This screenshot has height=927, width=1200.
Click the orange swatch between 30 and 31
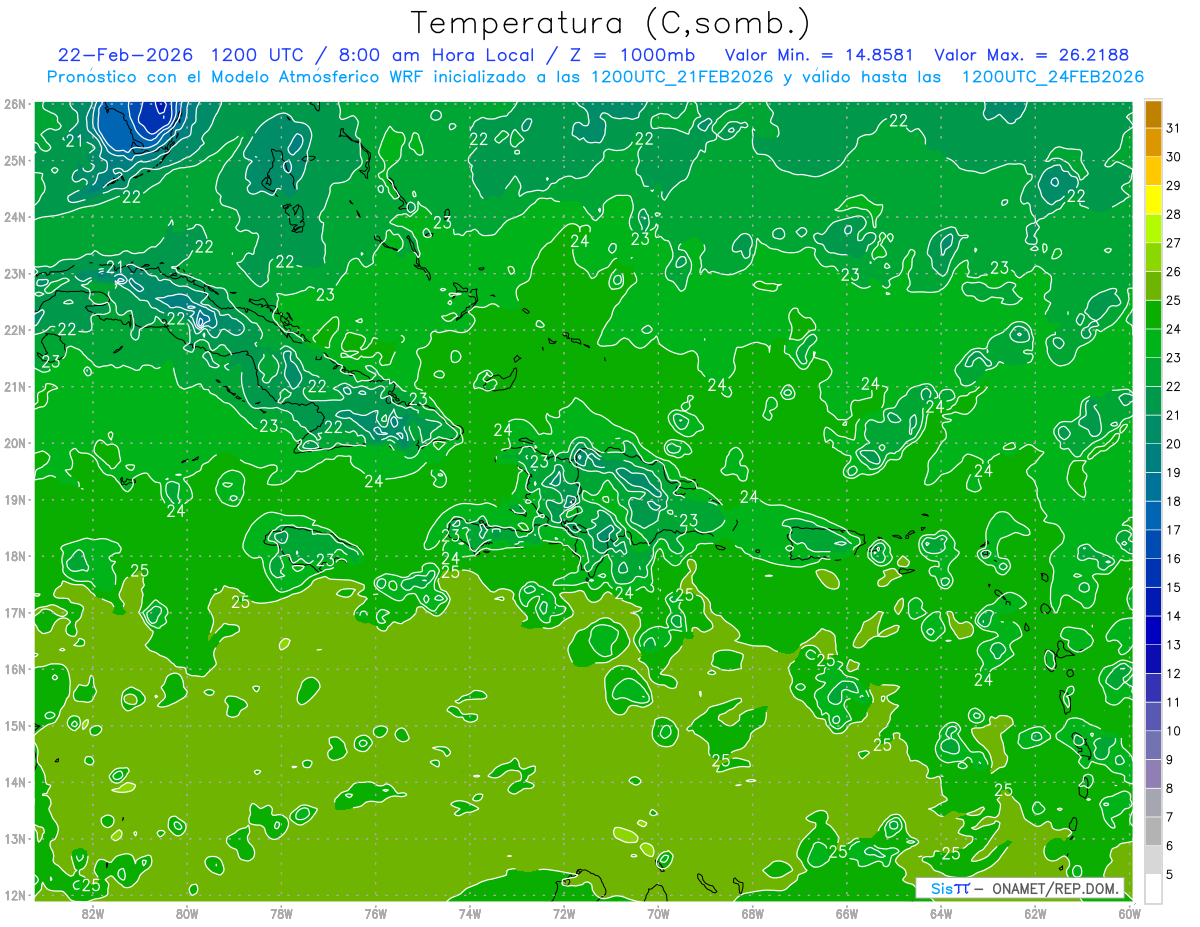(x=1153, y=143)
